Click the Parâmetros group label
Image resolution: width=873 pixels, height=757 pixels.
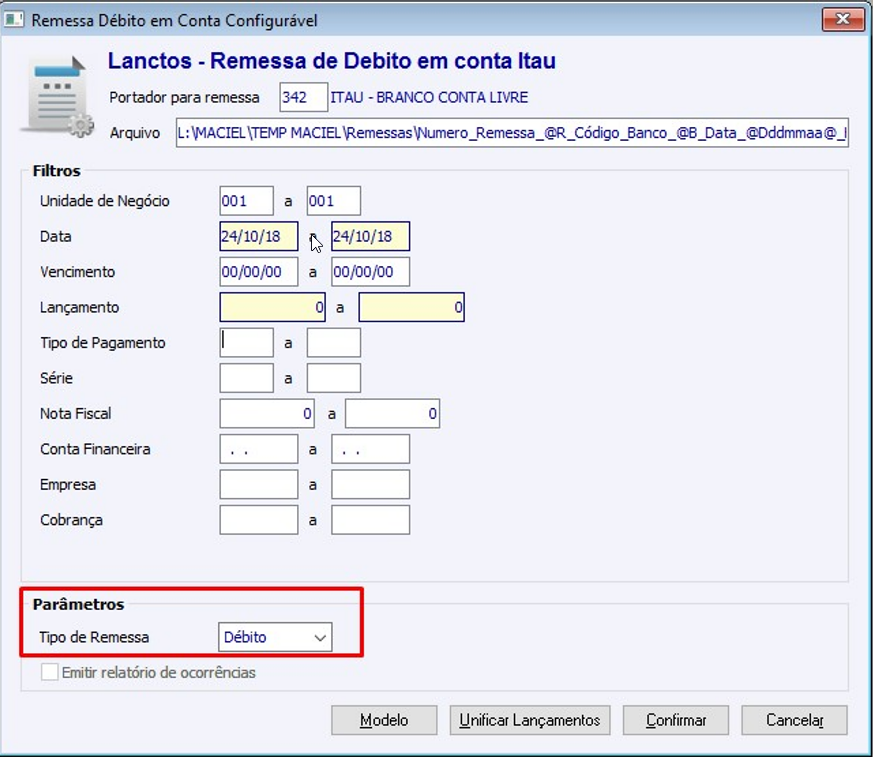(x=79, y=604)
